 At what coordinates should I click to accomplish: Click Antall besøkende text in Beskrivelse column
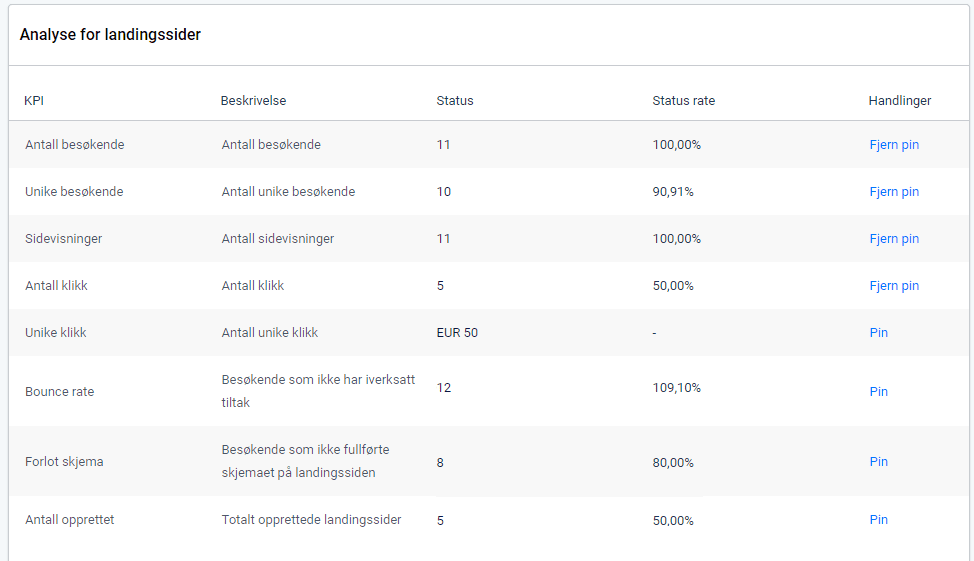(271, 145)
